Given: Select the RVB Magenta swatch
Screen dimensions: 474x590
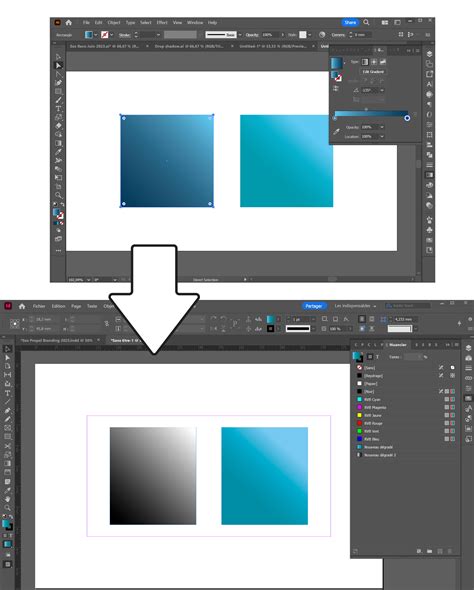Looking at the screenshot, I should (405, 407).
